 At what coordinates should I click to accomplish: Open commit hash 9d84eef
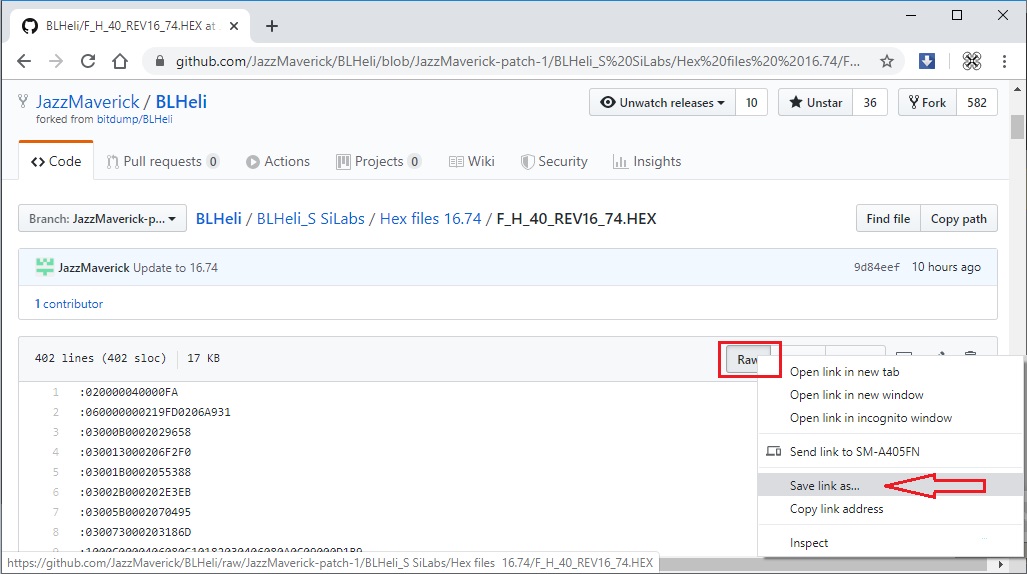tap(876, 267)
